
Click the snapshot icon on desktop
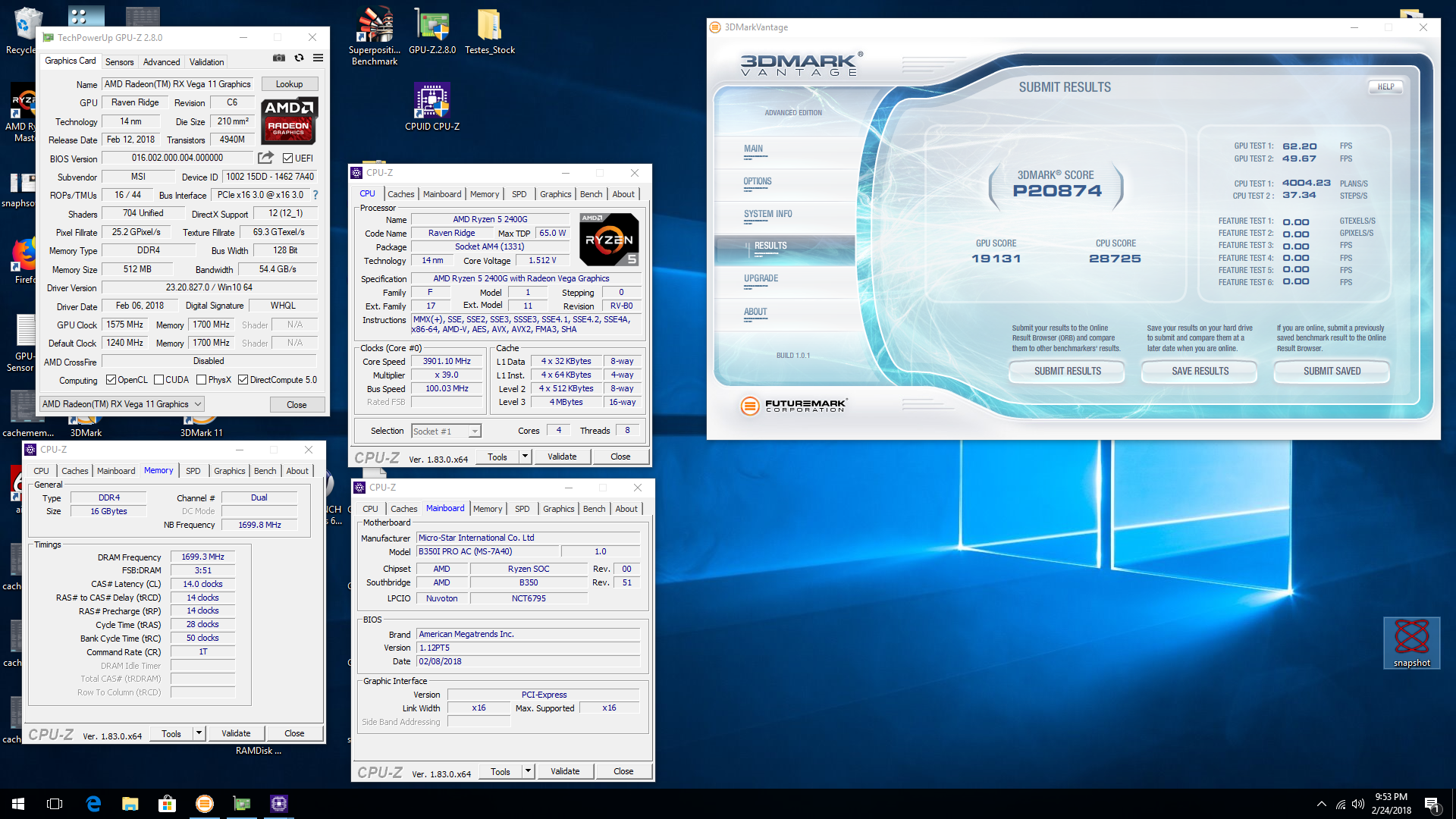coord(1411,643)
